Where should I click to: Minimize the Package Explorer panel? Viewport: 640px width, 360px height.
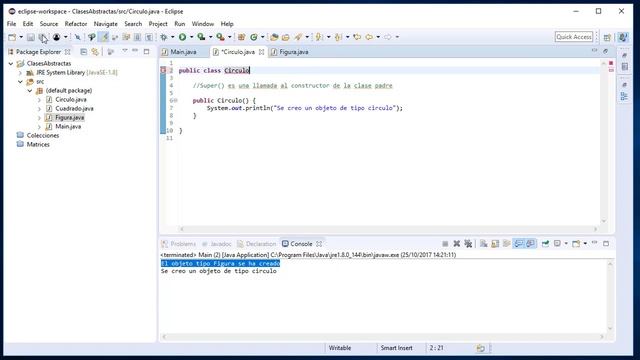(135, 50)
